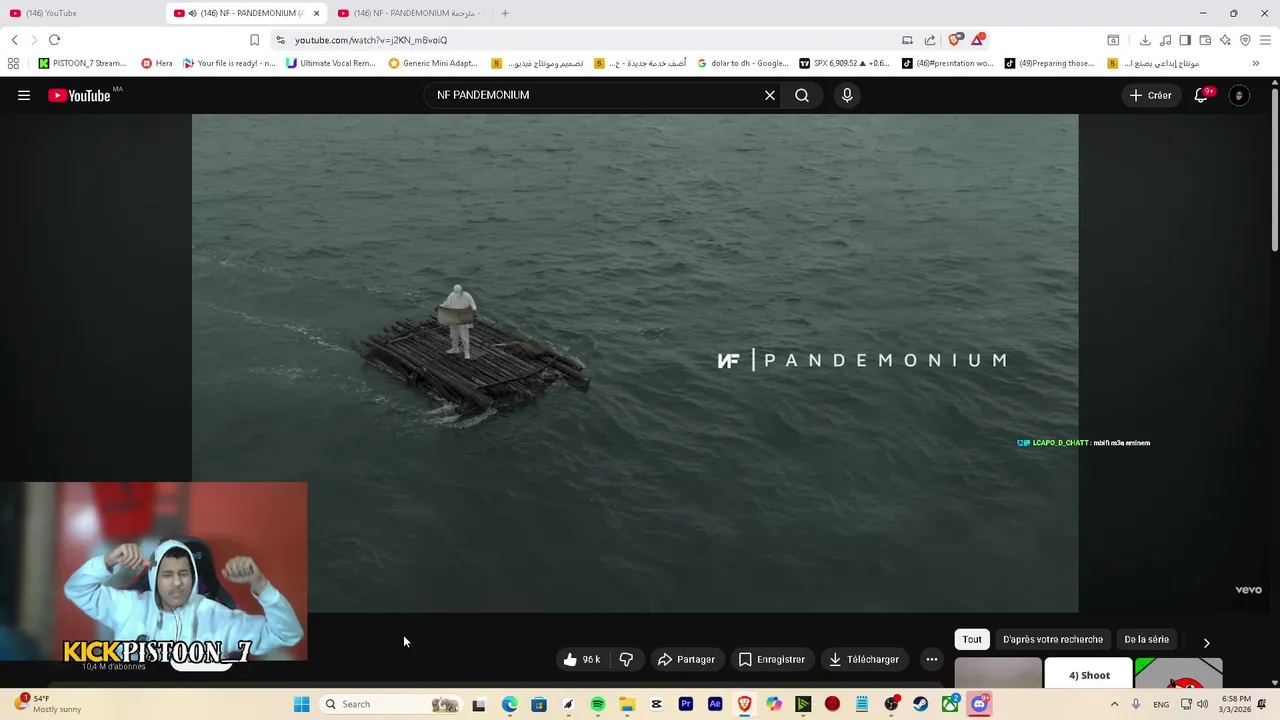Open a new browser tab

[x=505, y=13]
